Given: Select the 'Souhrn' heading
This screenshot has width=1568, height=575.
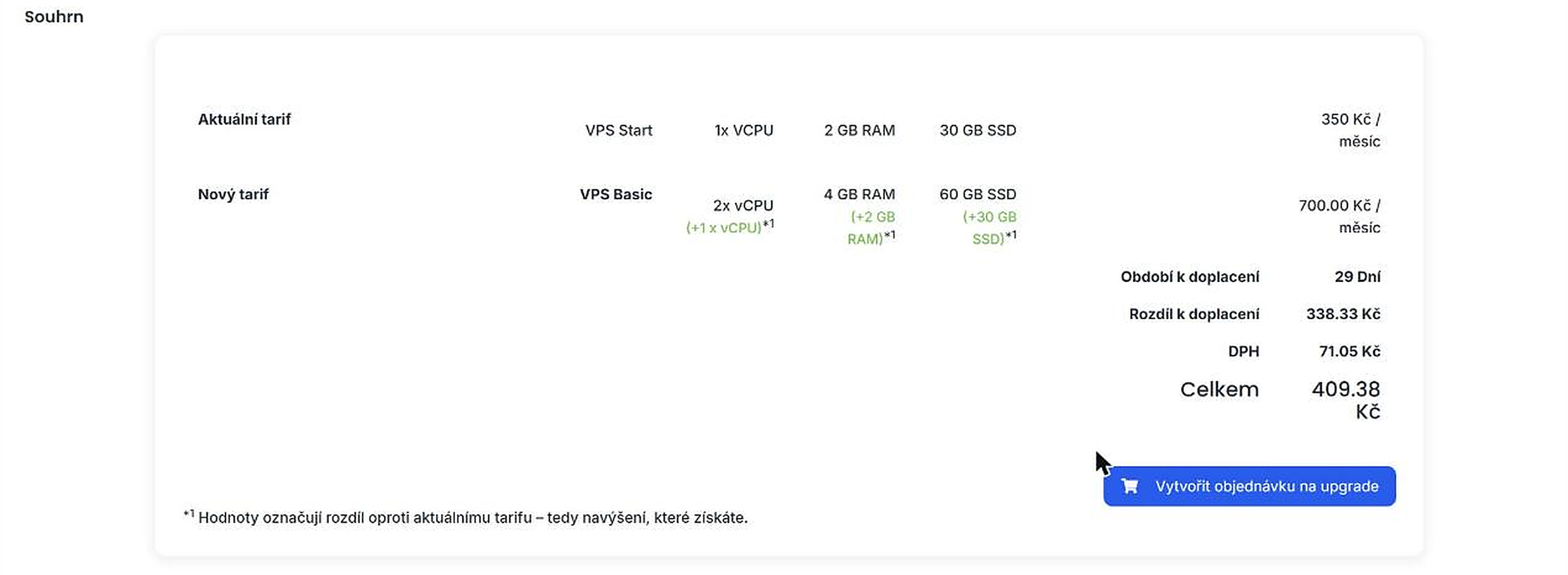Looking at the screenshot, I should coord(54,17).
